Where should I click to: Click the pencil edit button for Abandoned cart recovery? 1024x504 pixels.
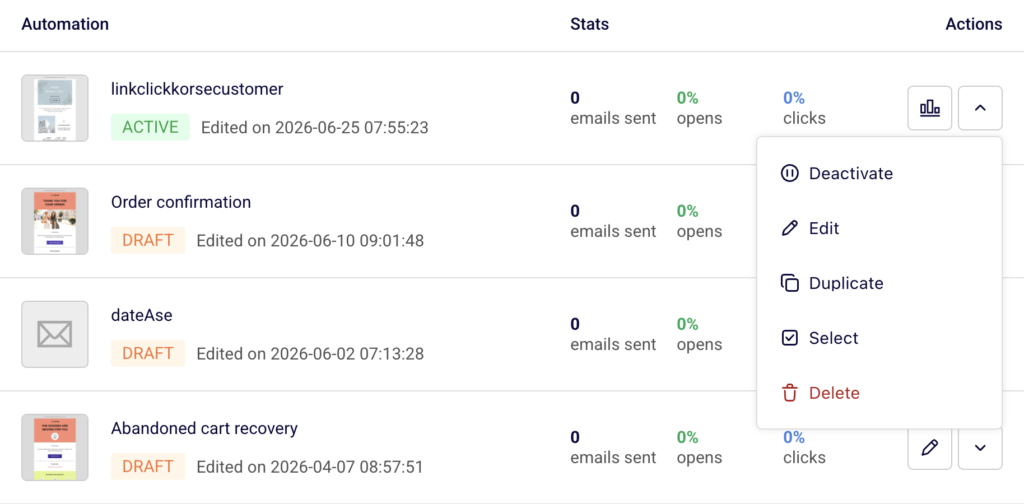click(x=929, y=448)
